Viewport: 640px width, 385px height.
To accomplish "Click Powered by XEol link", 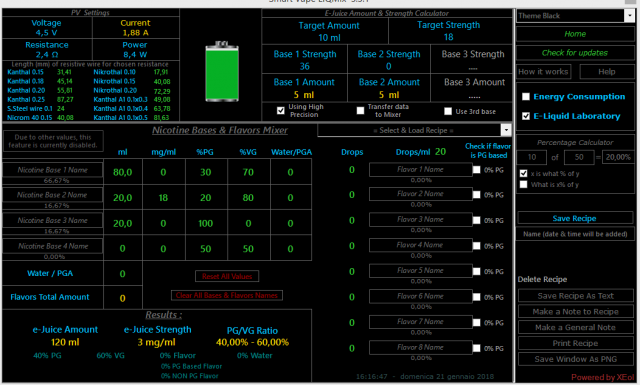I will click(603, 377).
